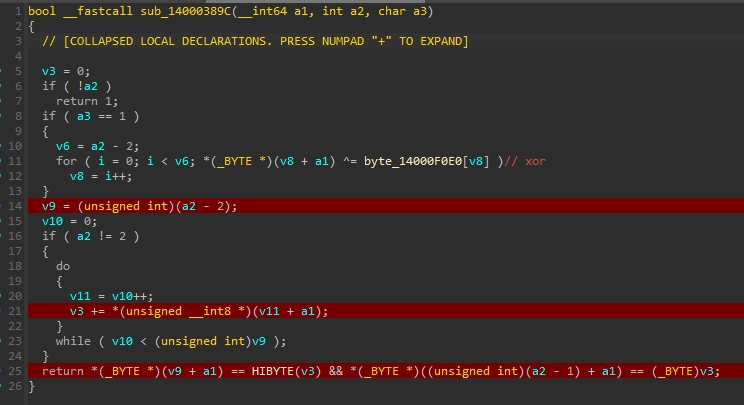
Task: Click line number 26 in the gutter
Action: (18, 386)
